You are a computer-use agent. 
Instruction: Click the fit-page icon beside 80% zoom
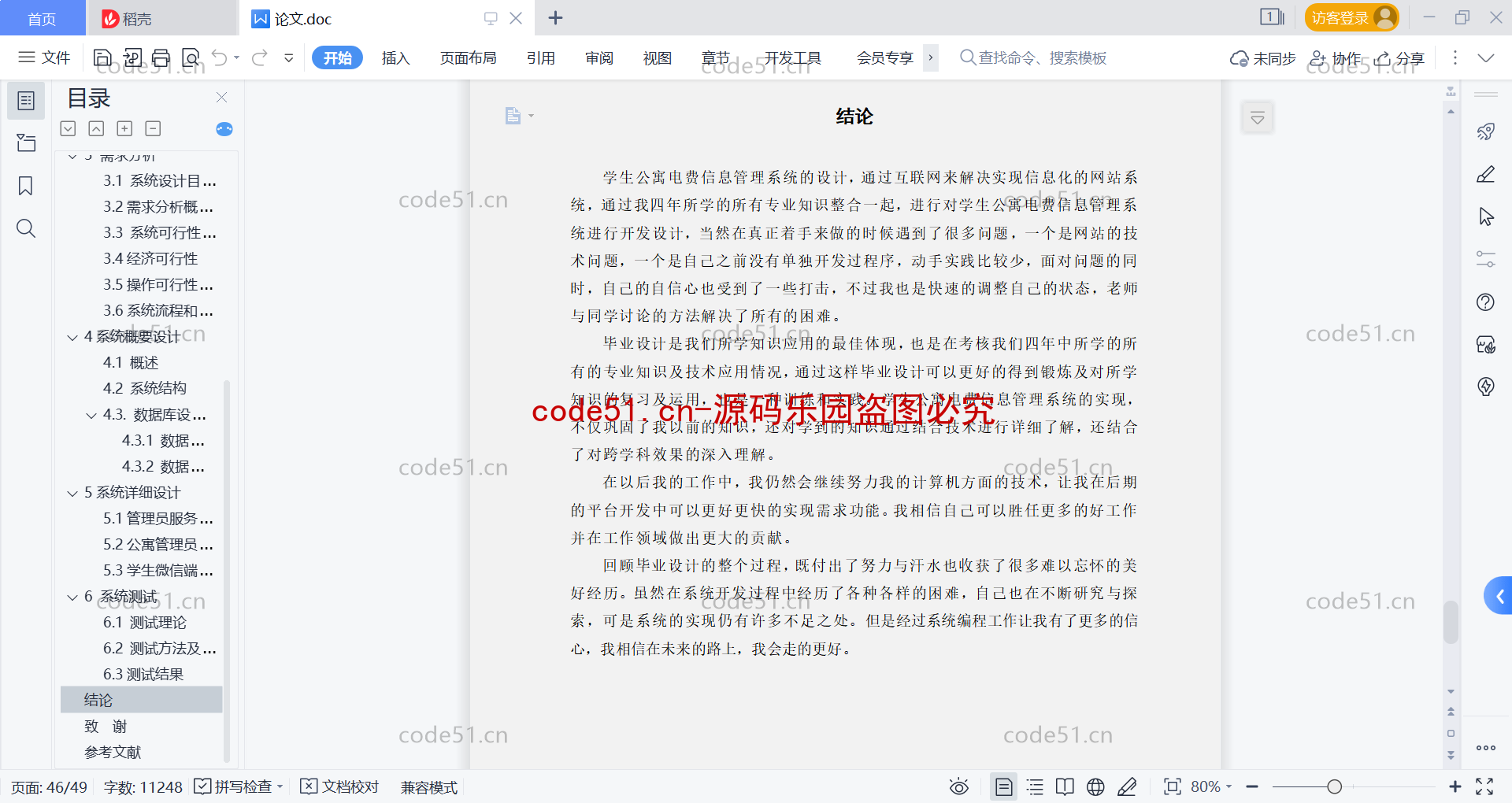tap(1173, 786)
